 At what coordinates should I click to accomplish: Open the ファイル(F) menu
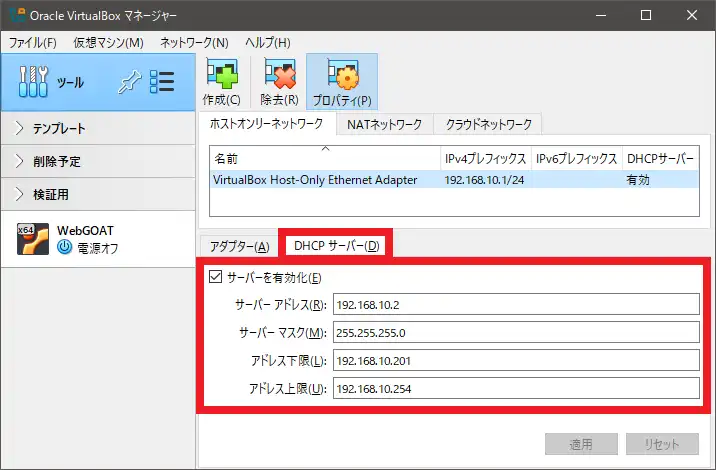(33, 43)
